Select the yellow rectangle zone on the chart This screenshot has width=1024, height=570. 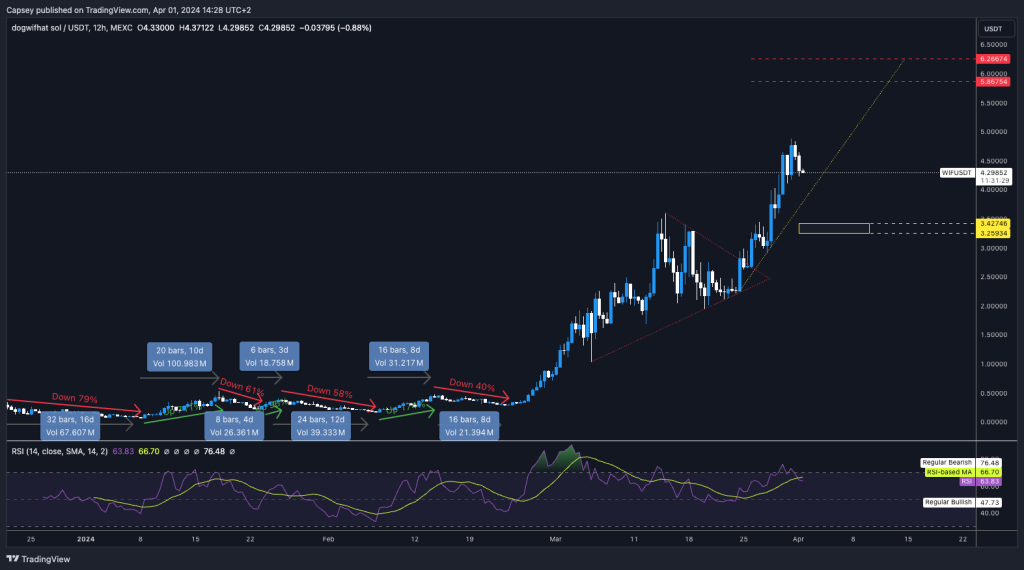[834, 228]
